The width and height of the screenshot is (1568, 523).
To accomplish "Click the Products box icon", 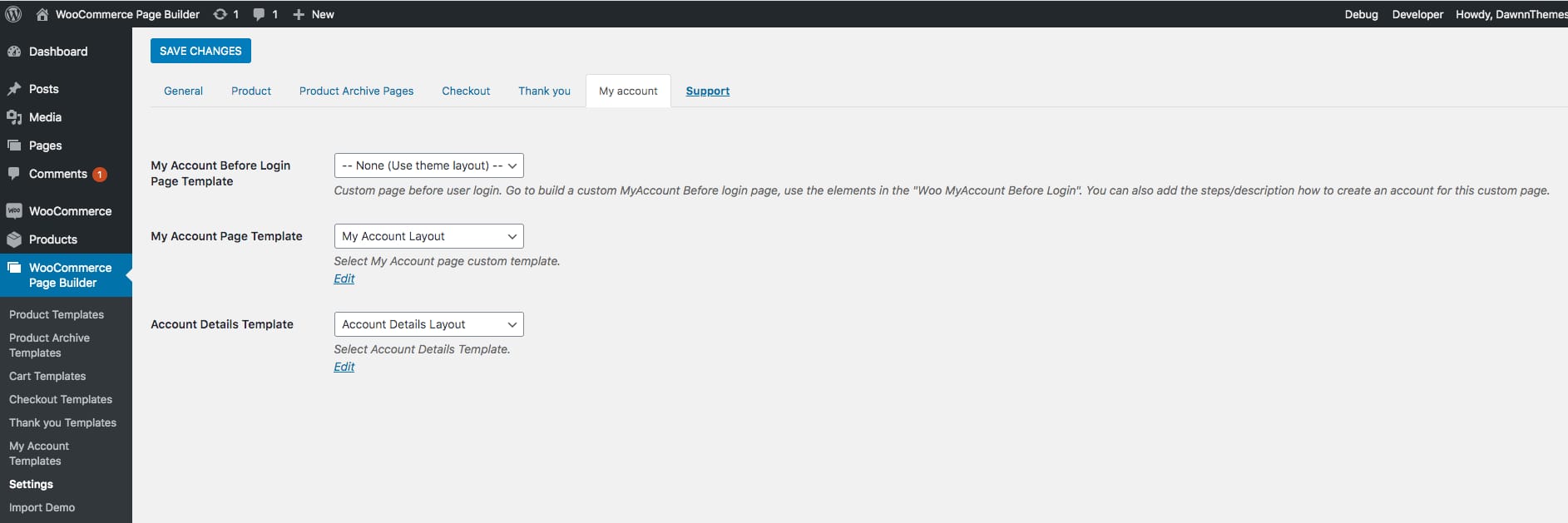I will coord(14,239).
